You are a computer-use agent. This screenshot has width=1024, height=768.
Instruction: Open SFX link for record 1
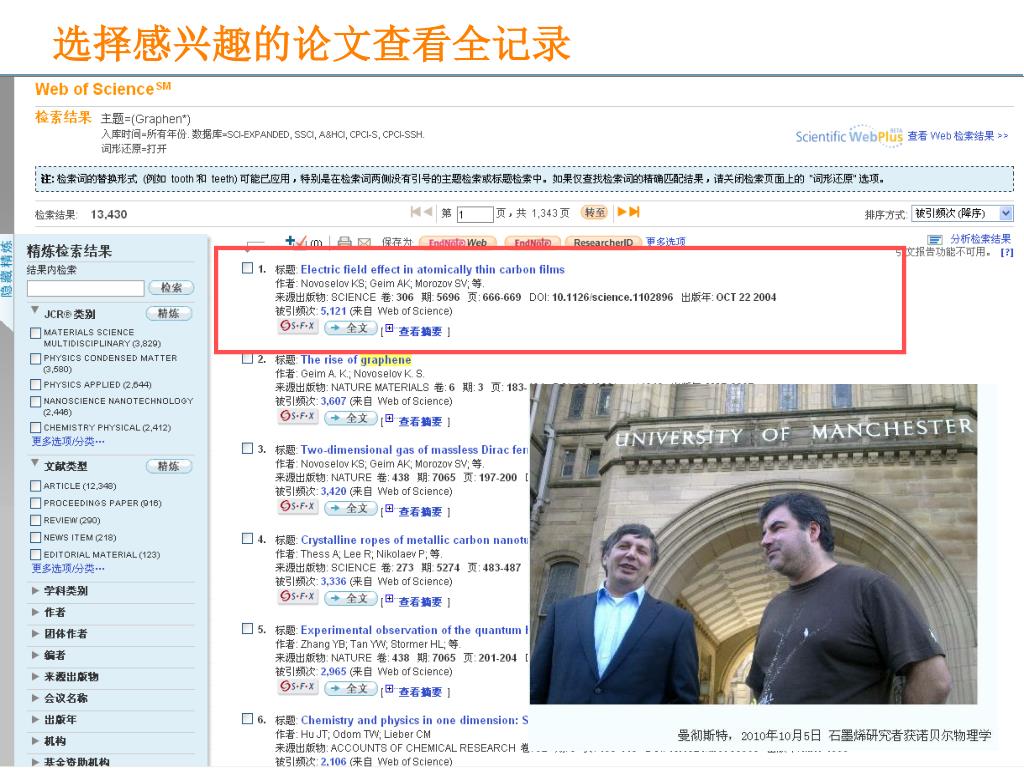point(298,326)
